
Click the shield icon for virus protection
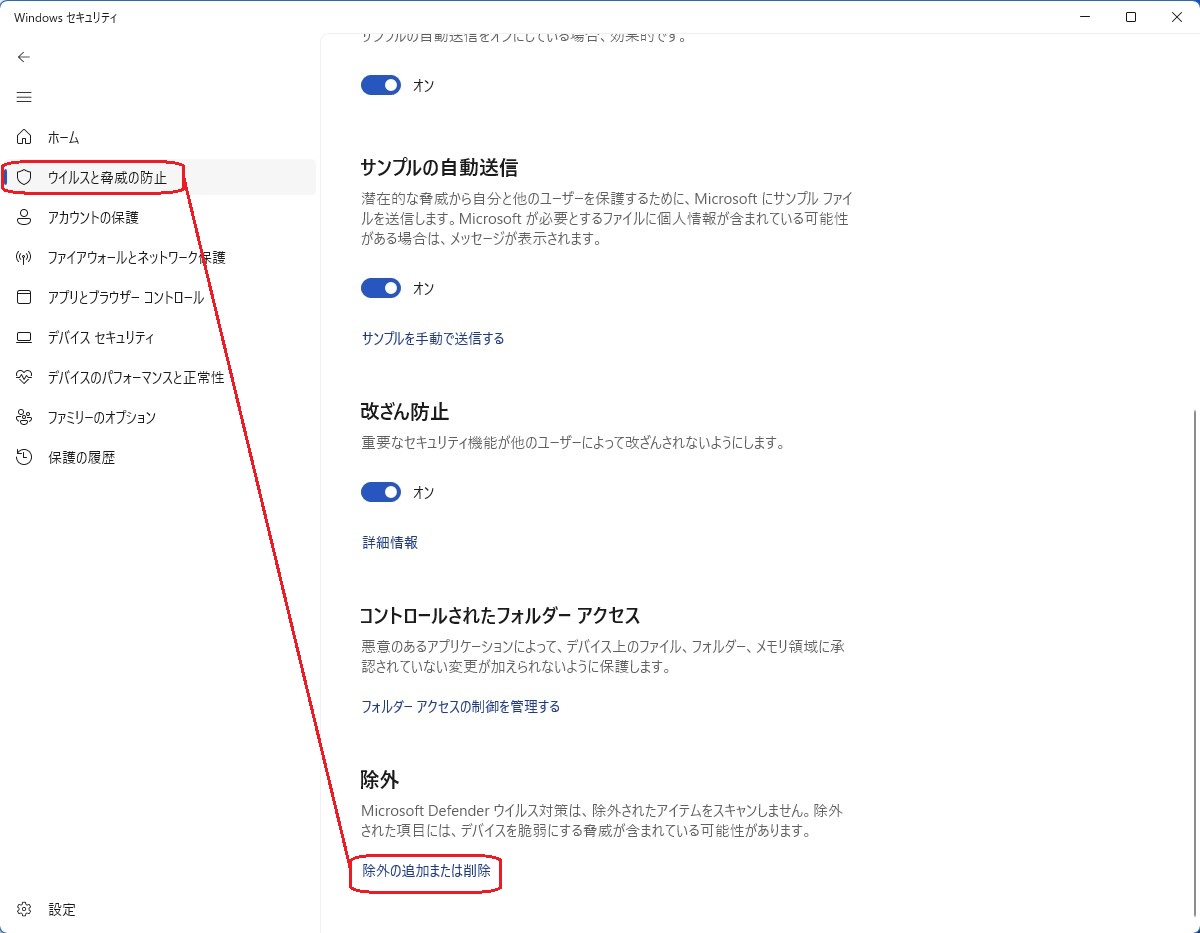pyautogui.click(x=25, y=177)
